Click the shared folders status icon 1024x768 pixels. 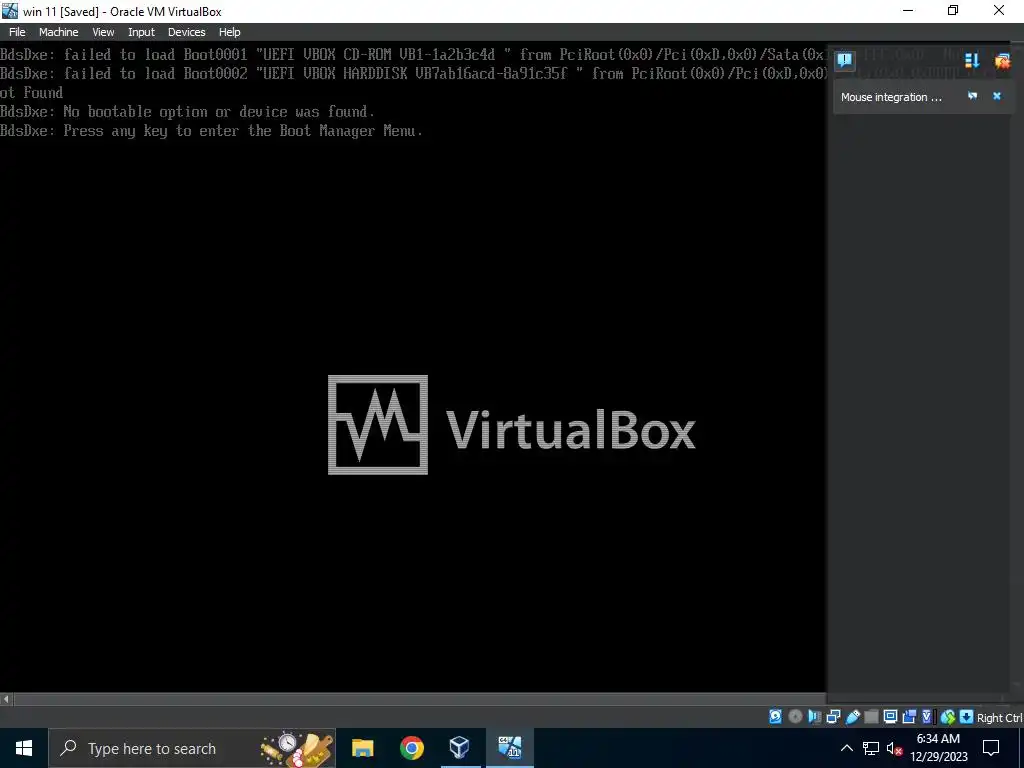871,716
